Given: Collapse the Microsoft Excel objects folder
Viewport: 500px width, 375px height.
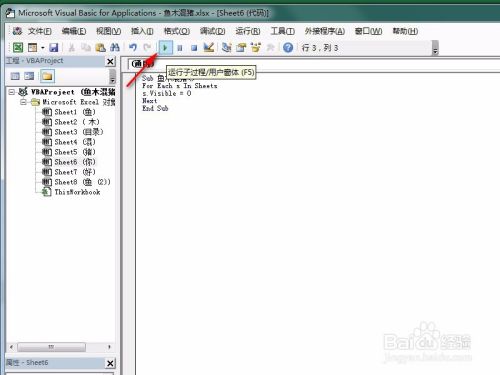Looking at the screenshot, I should 23,102.
